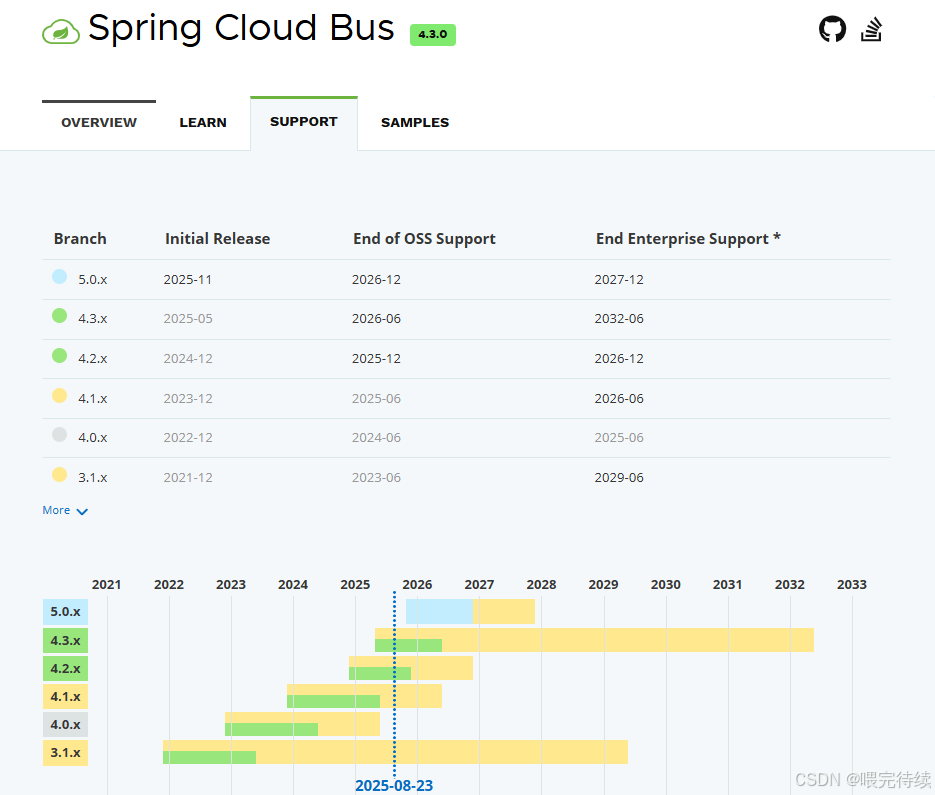Click the 4.0.x green OSS support bar
This screenshot has width=935, height=795.
click(271, 729)
